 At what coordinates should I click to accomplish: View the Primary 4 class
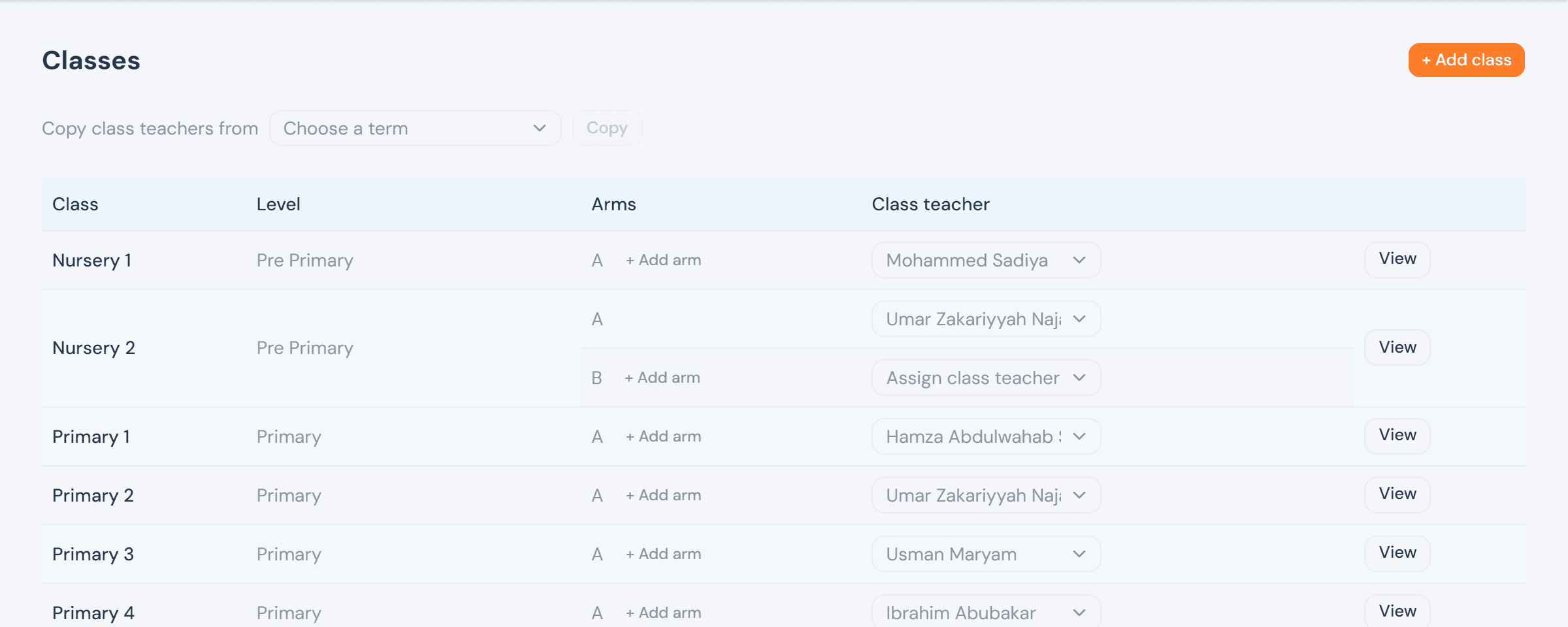pos(1397,611)
